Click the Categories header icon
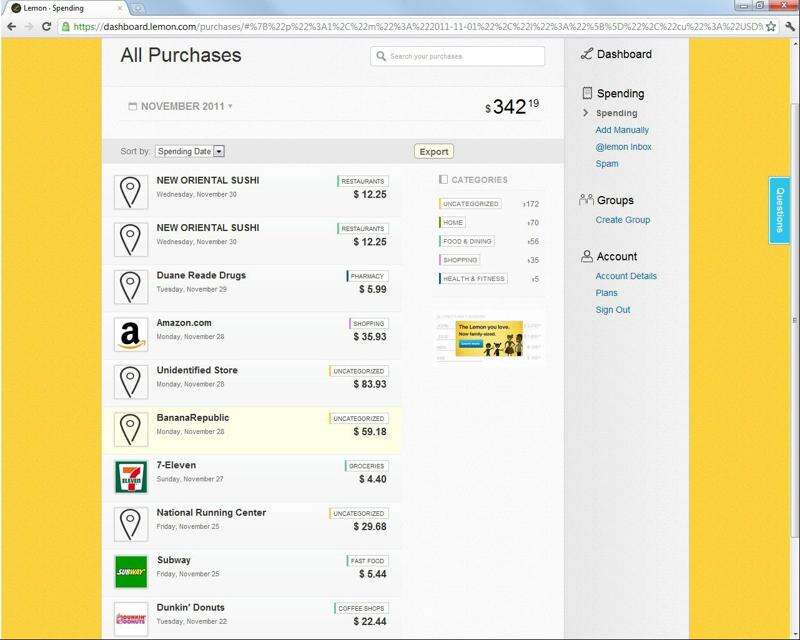Viewport: 800px width, 640px height. click(443, 180)
